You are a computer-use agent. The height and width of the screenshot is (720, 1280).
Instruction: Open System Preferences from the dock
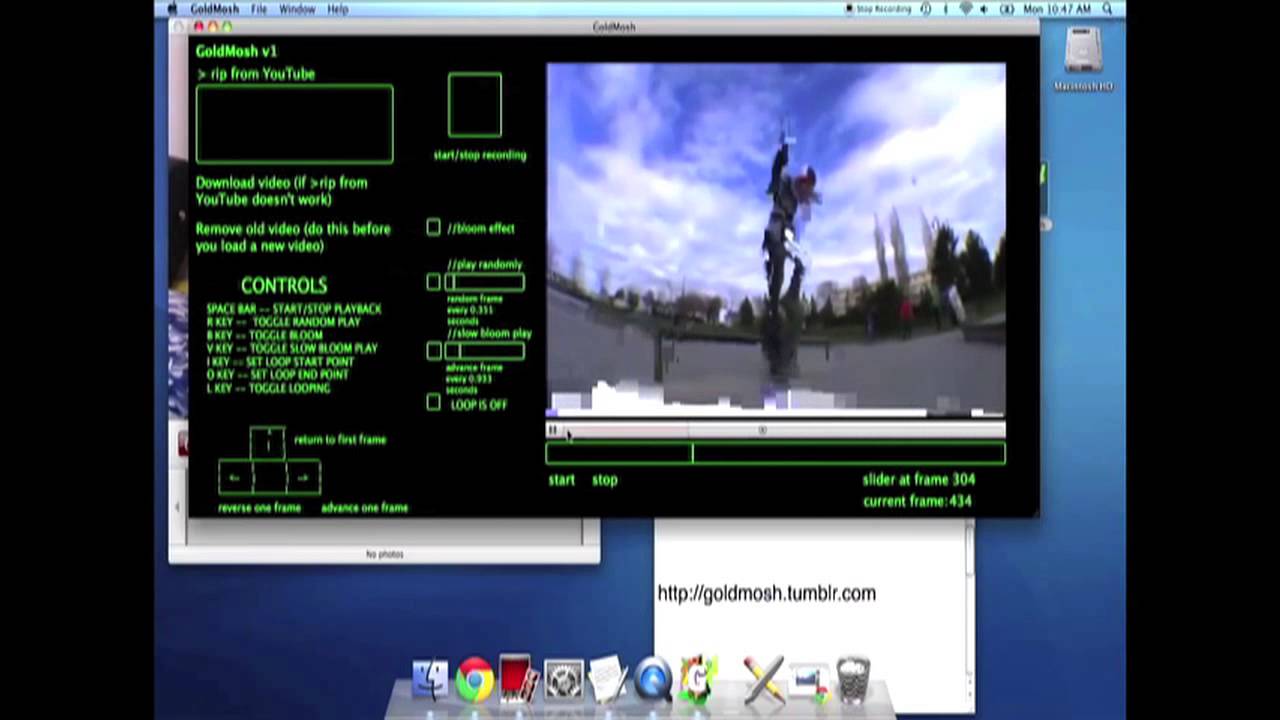(563, 680)
